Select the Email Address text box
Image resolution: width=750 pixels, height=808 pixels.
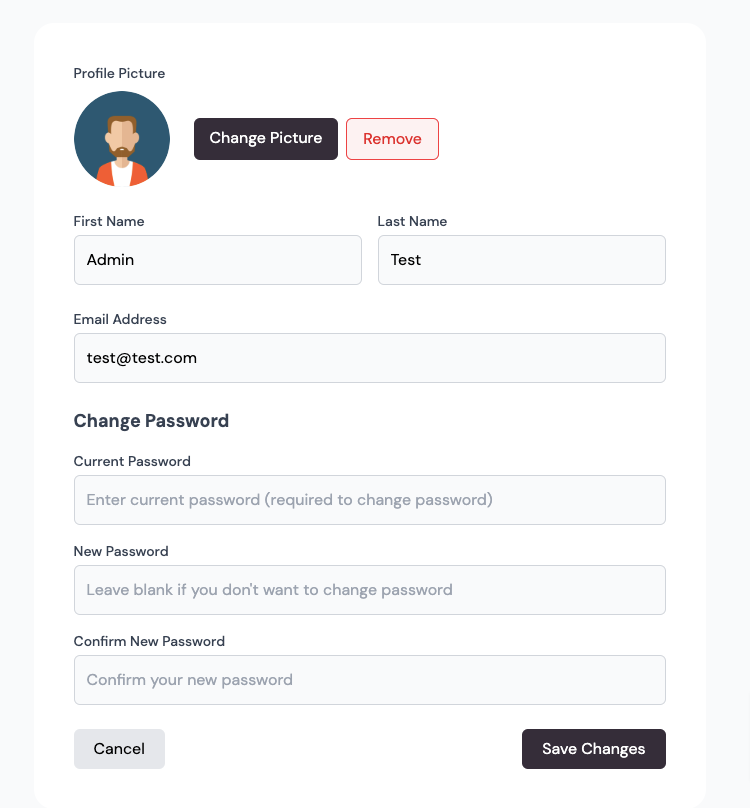(369, 358)
